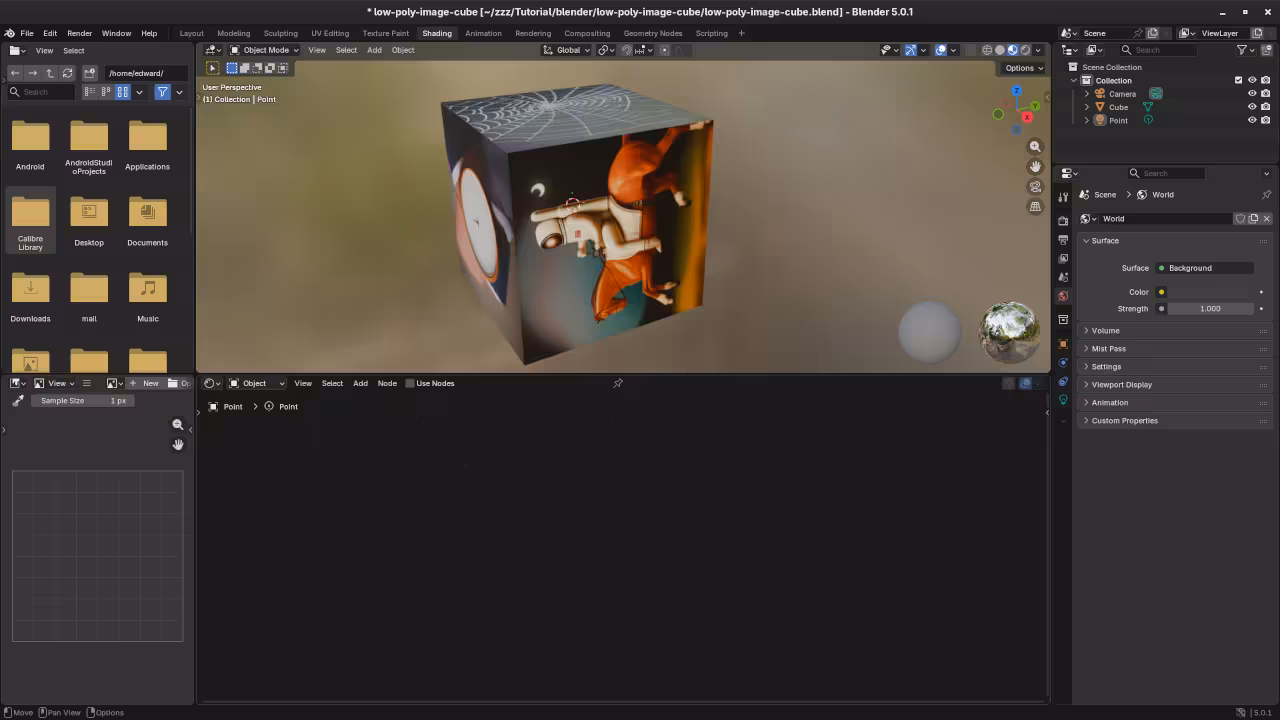Screen dimensions: 1280x720
Task: Click the Strength value field
Action: pyautogui.click(x=1210, y=308)
